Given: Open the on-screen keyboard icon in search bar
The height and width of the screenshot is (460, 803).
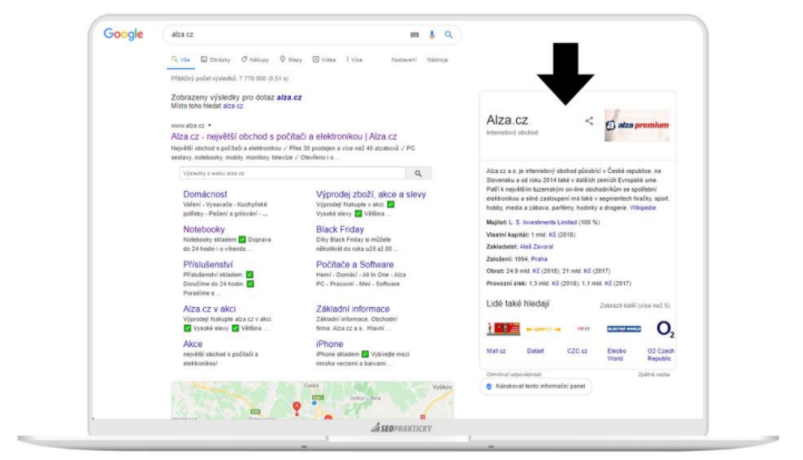Looking at the screenshot, I should [414, 35].
